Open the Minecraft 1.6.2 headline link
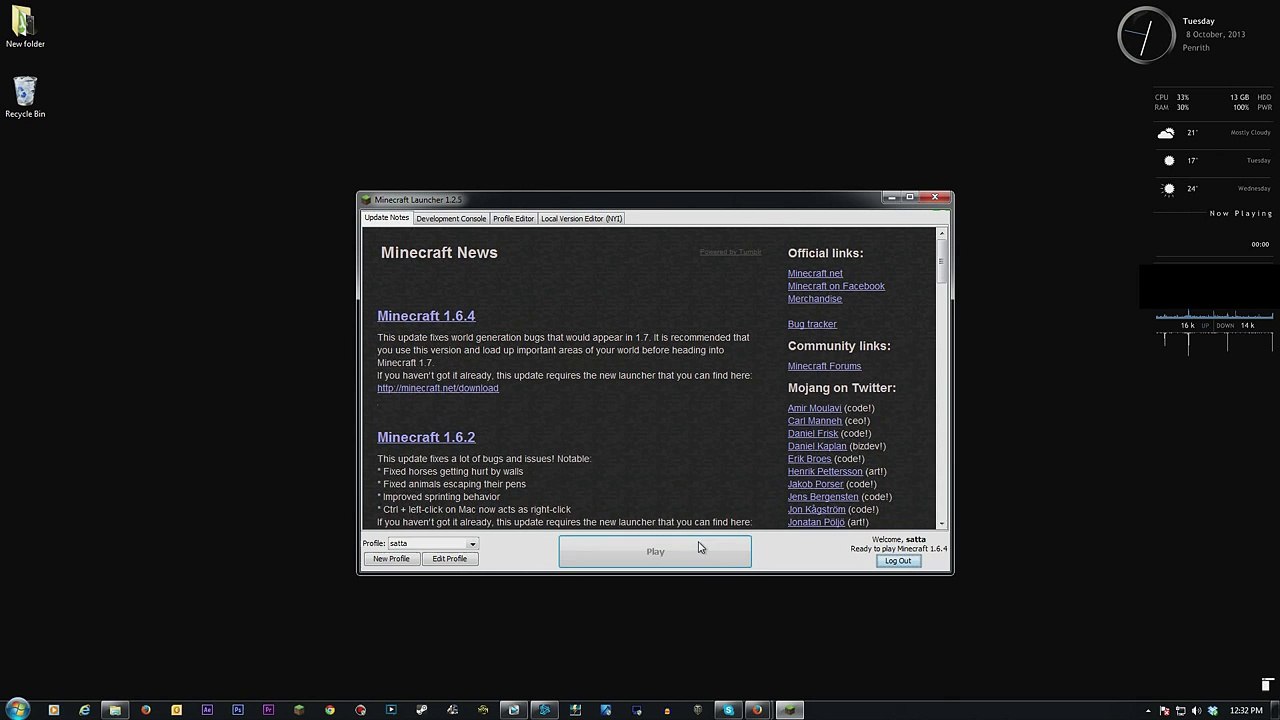Image resolution: width=1280 pixels, height=720 pixels. (426, 437)
